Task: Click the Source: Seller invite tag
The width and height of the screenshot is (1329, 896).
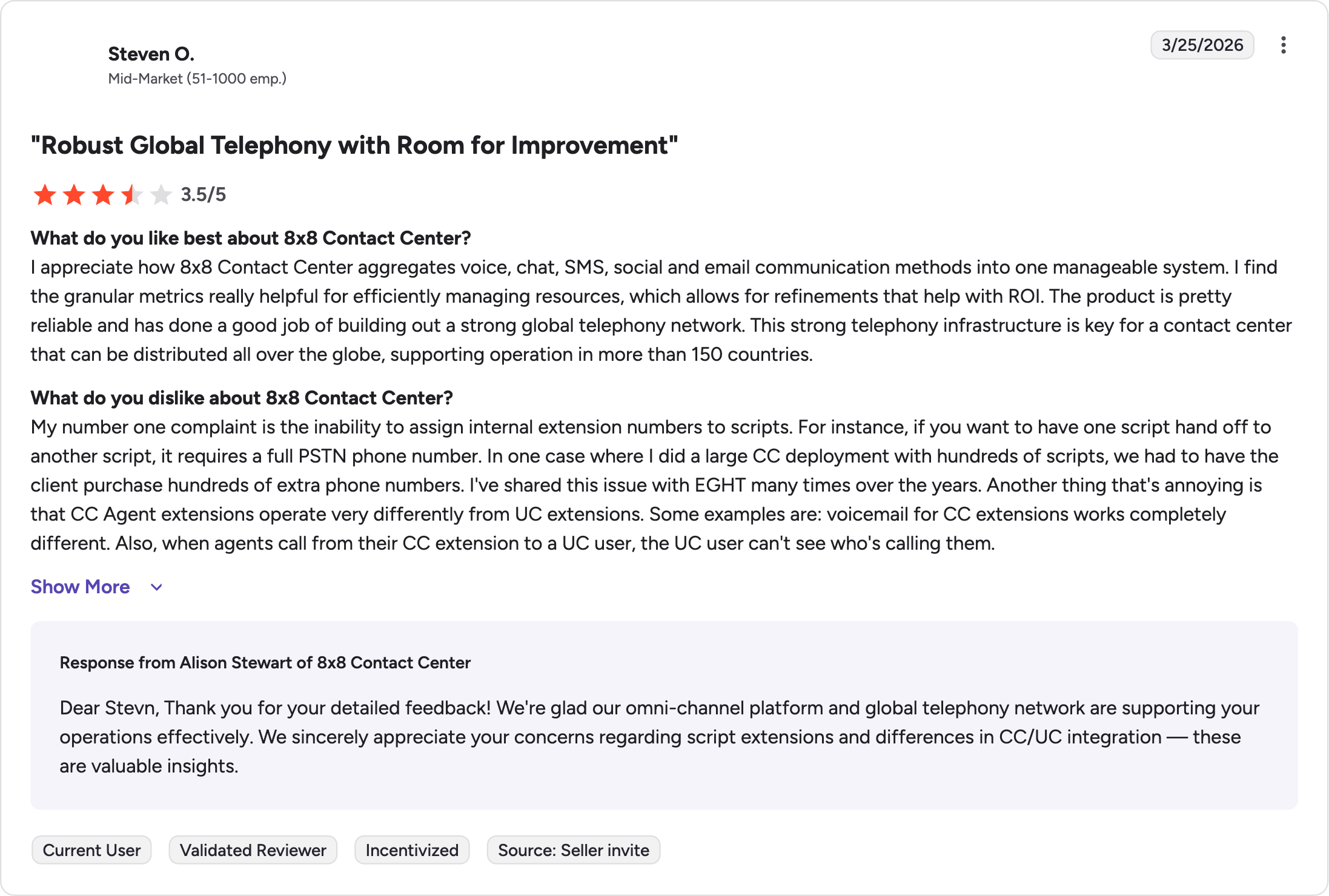Action: (x=574, y=850)
